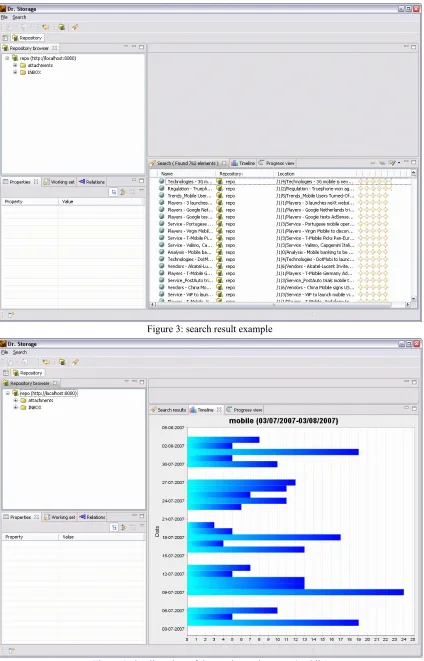Open the Repository browser view menu chevron in the search result window
Screen dimensions: 424x661
coord(126,47)
